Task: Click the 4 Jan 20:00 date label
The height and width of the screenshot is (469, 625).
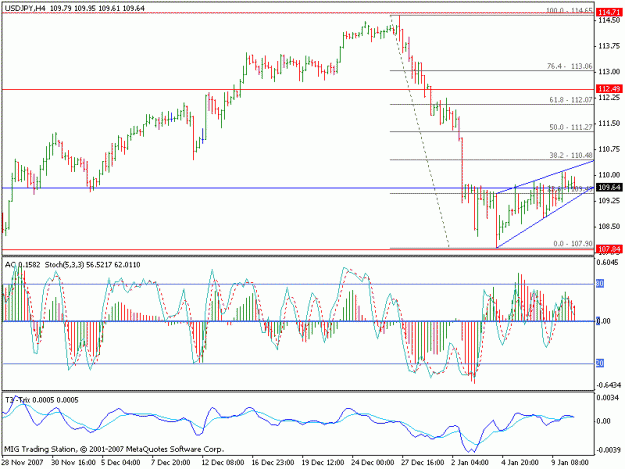Action: click(x=520, y=463)
